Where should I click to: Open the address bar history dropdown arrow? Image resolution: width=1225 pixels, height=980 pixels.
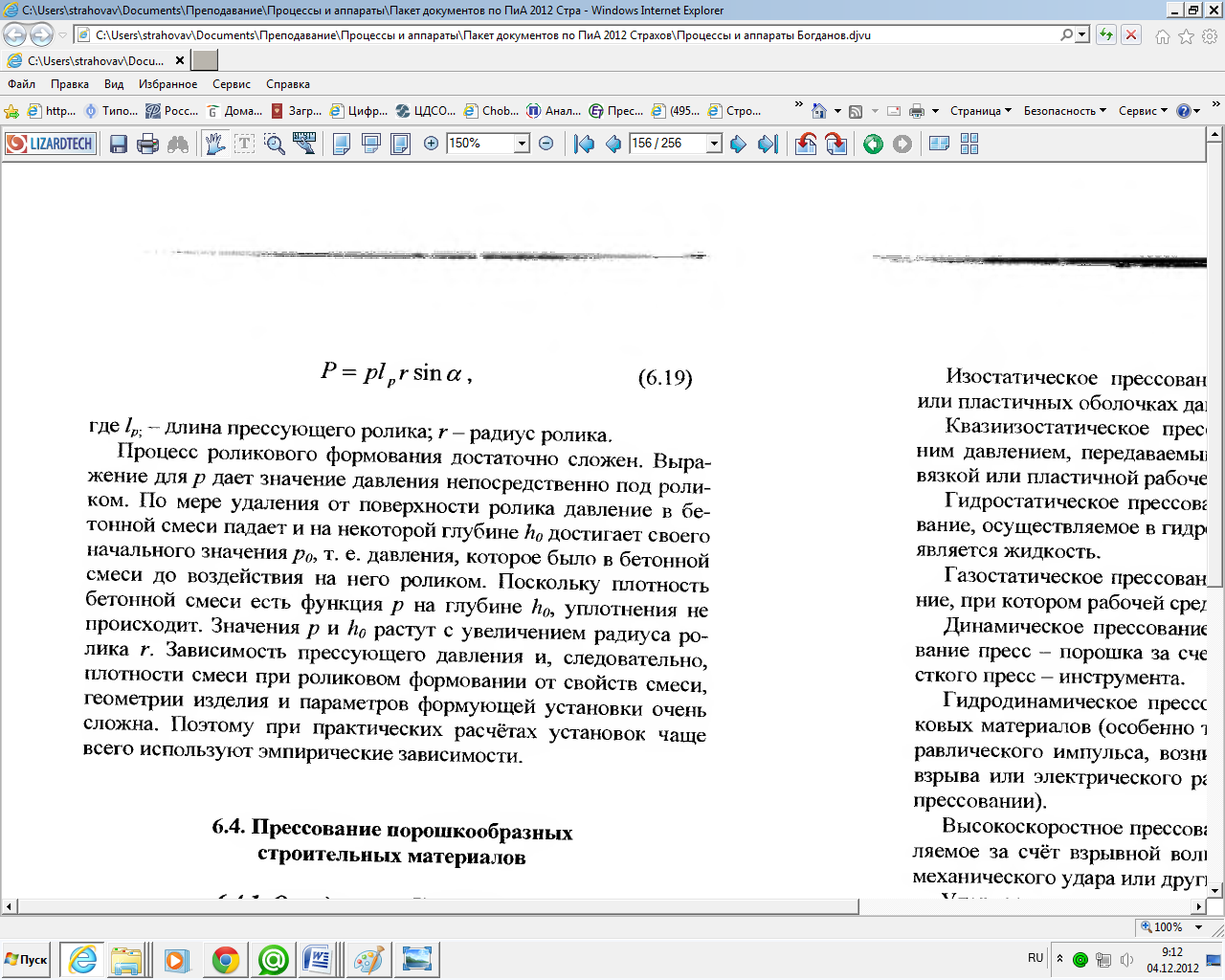[1083, 35]
